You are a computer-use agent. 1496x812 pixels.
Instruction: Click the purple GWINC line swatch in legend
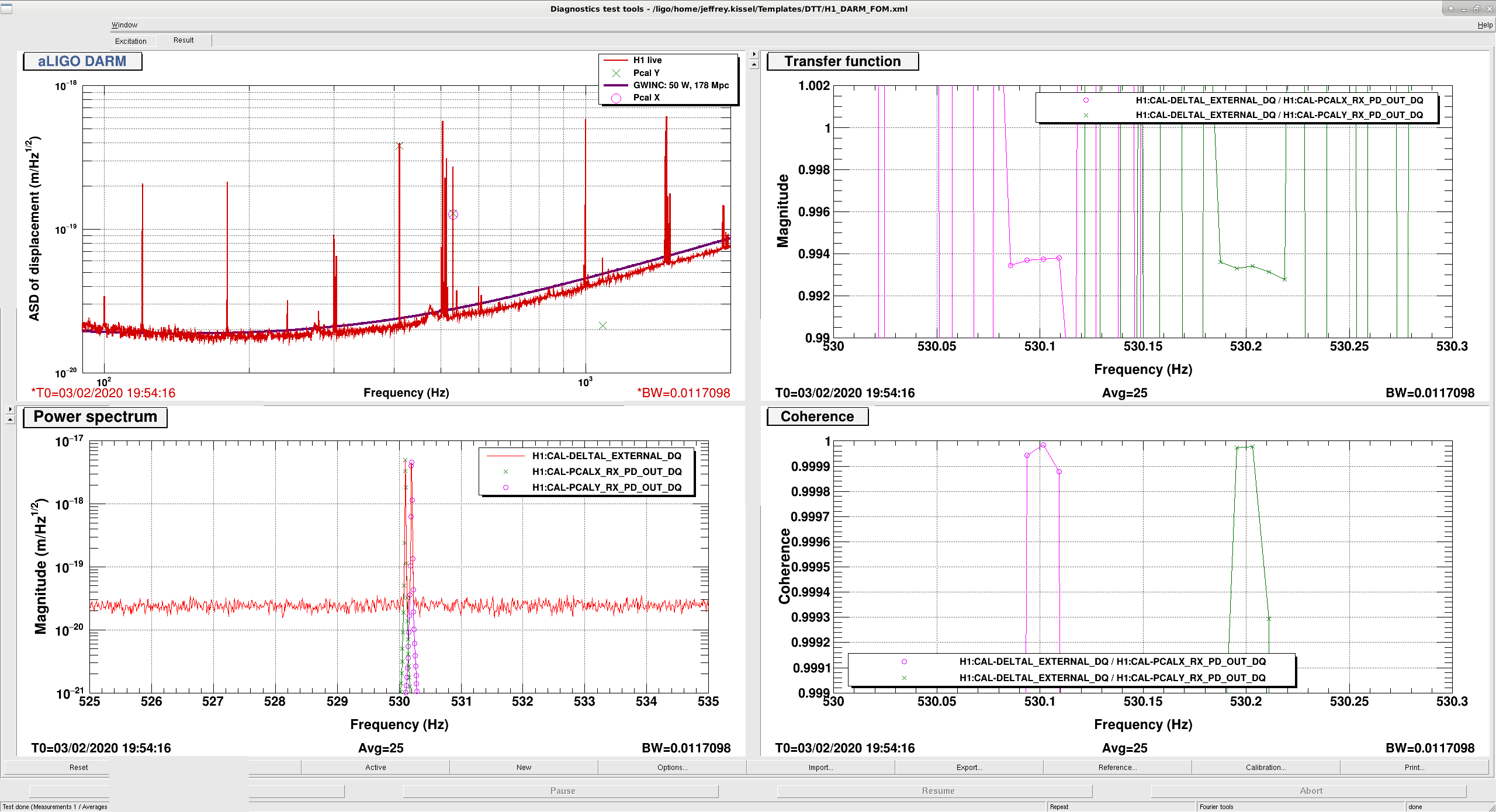616,85
